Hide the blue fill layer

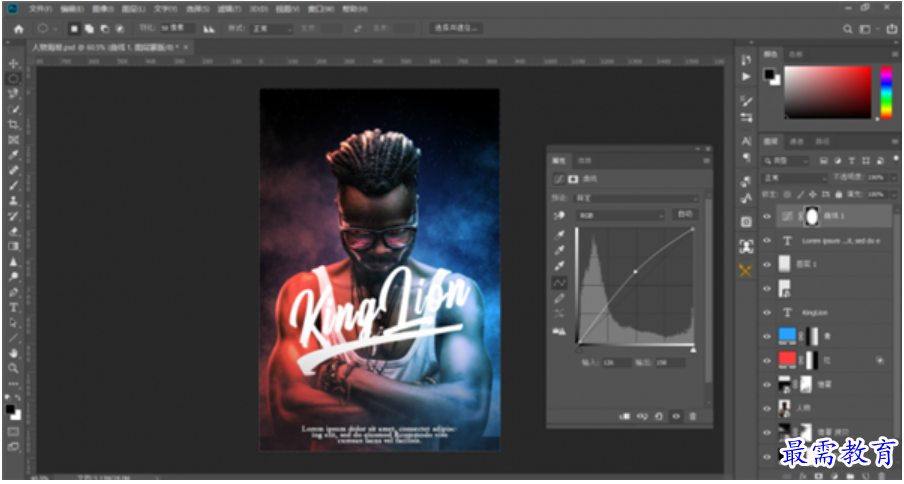click(x=767, y=336)
